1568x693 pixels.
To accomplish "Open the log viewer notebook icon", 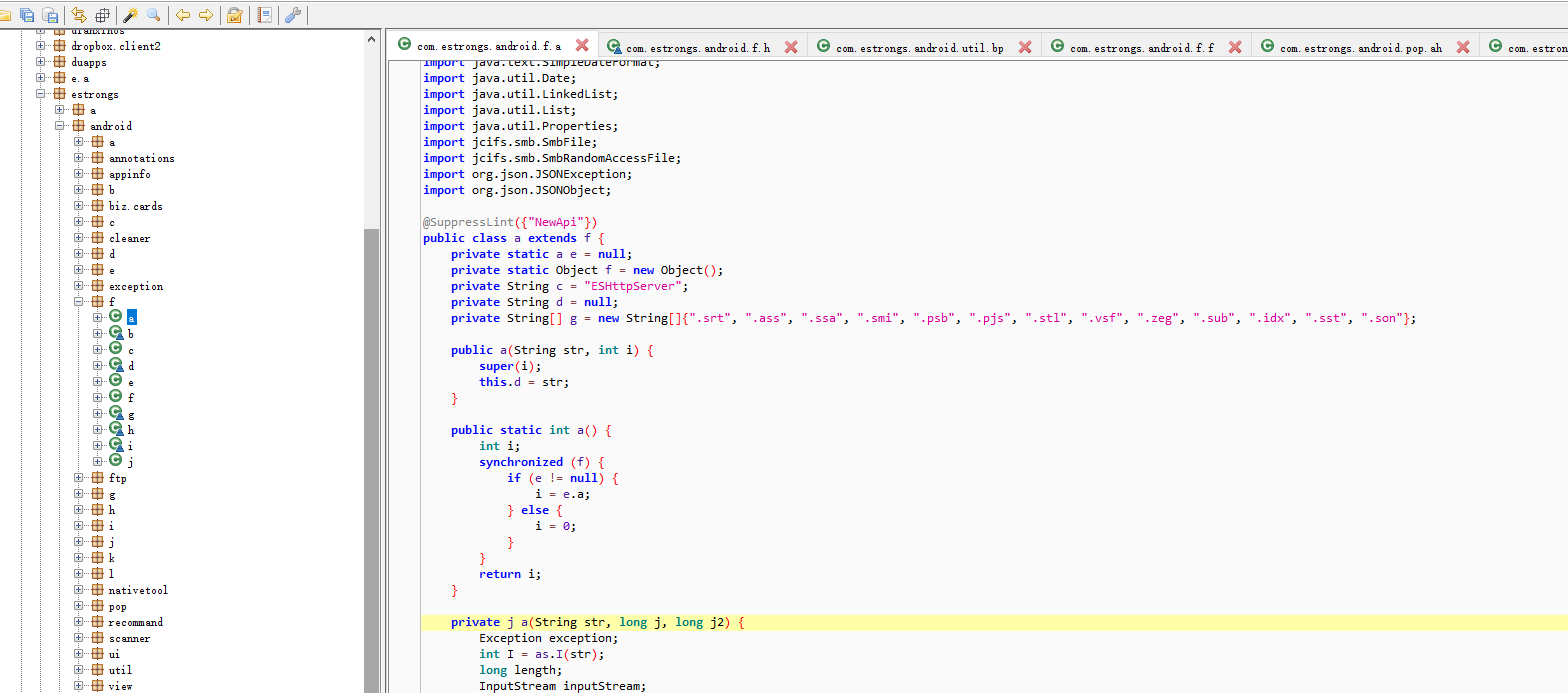I will pos(264,15).
